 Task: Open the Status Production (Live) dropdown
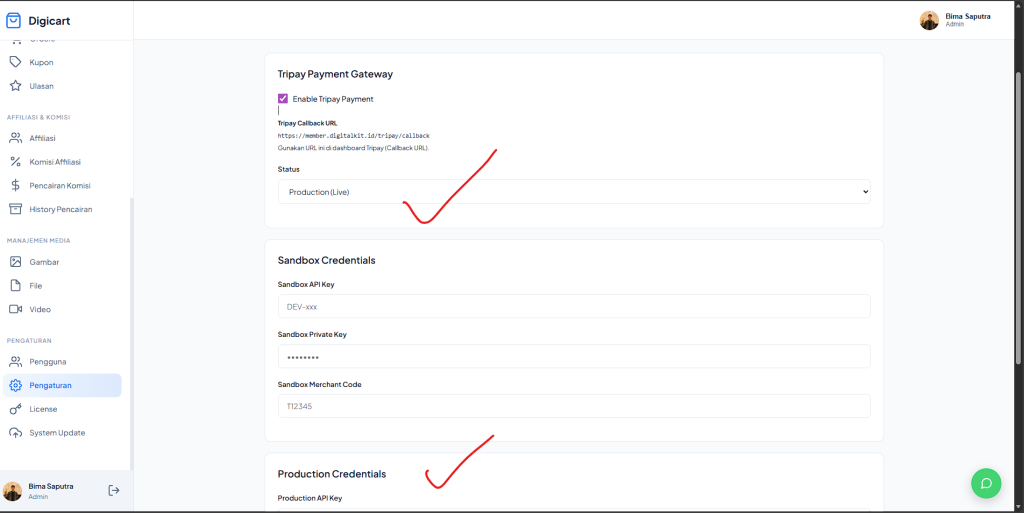[x=573, y=192]
